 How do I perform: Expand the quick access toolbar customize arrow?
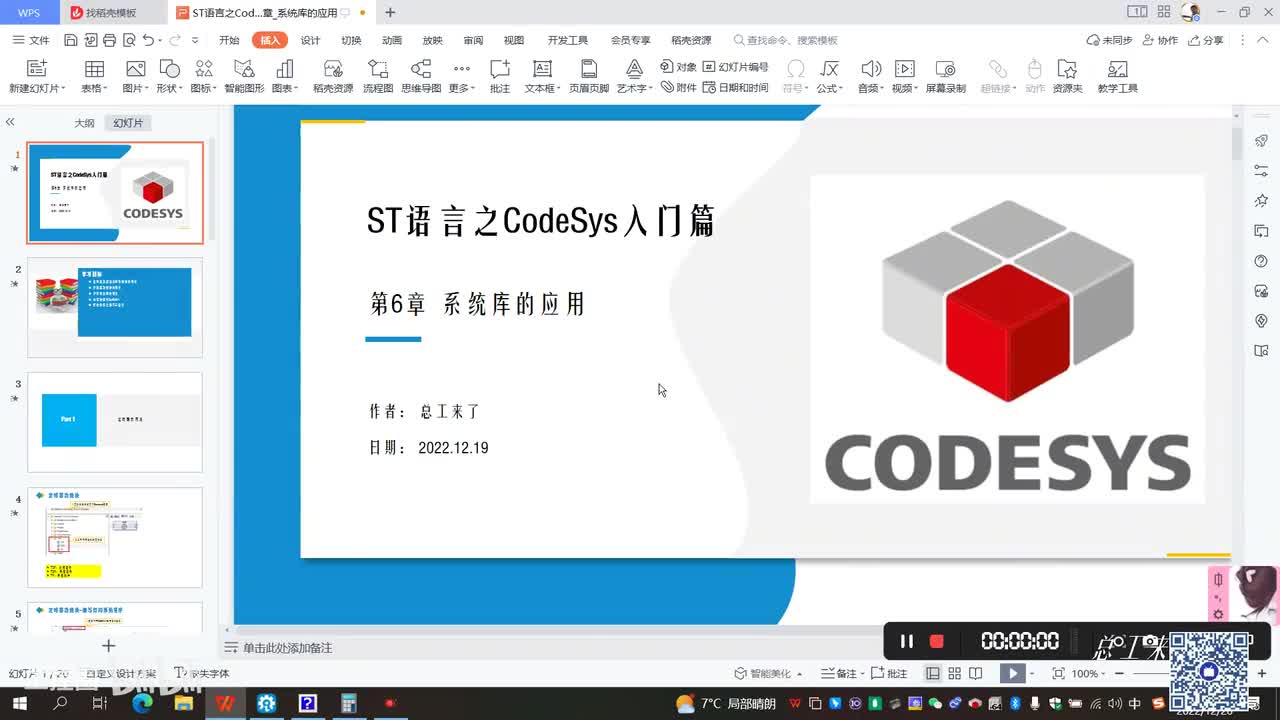pos(195,40)
